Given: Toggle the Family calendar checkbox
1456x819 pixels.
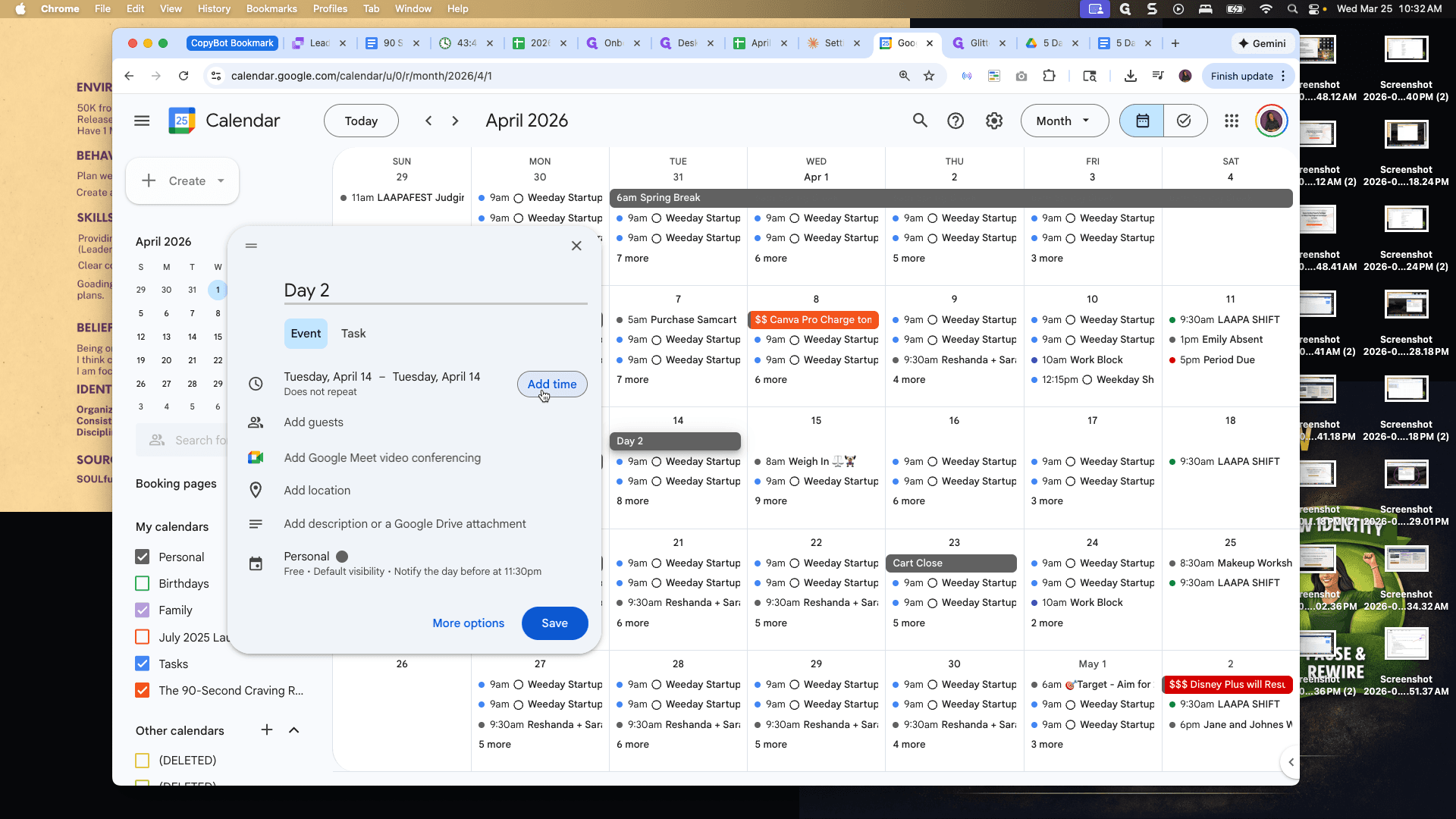Looking at the screenshot, I should point(142,610).
